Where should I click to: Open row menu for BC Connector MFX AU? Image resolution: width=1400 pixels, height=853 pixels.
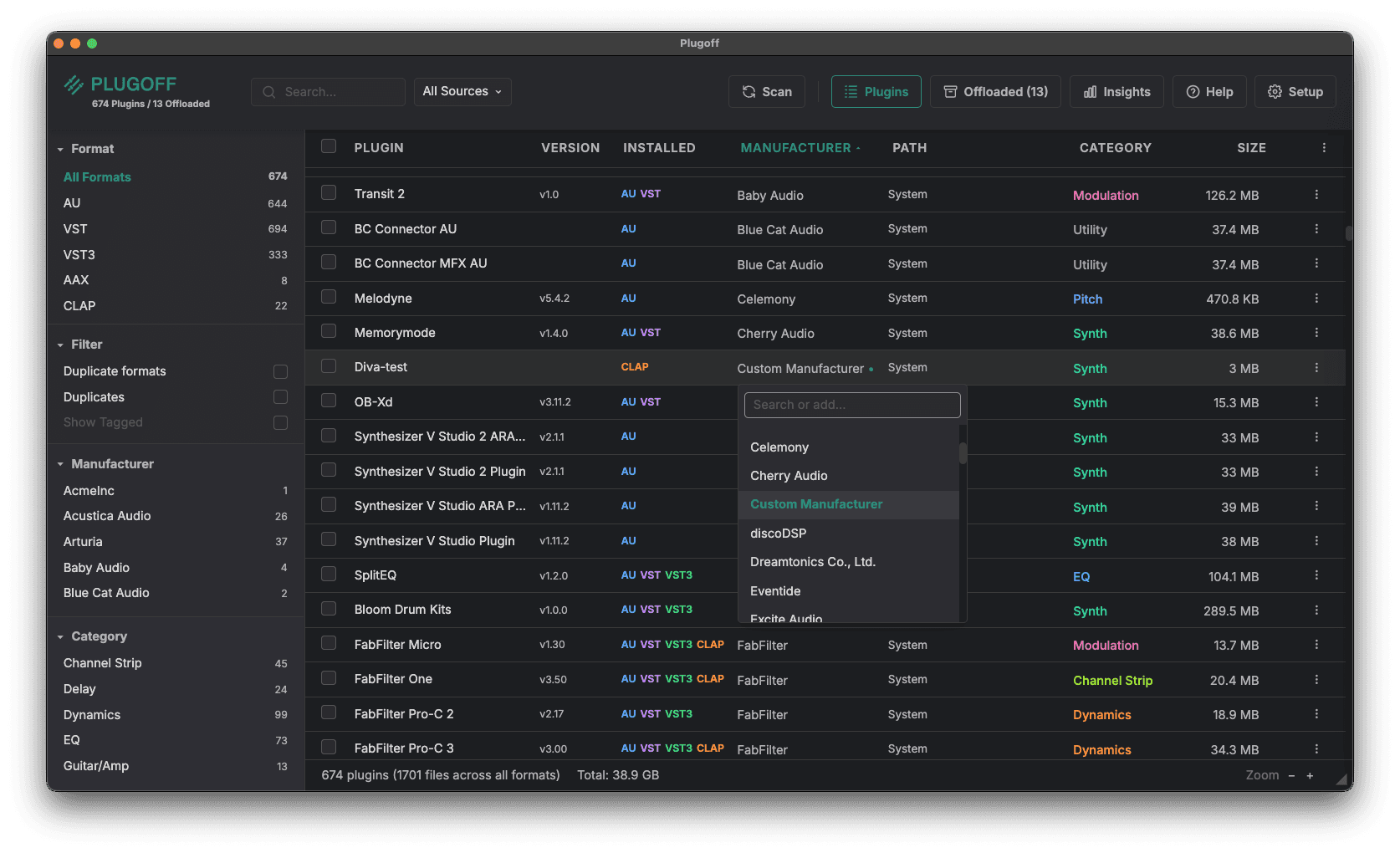1316,263
